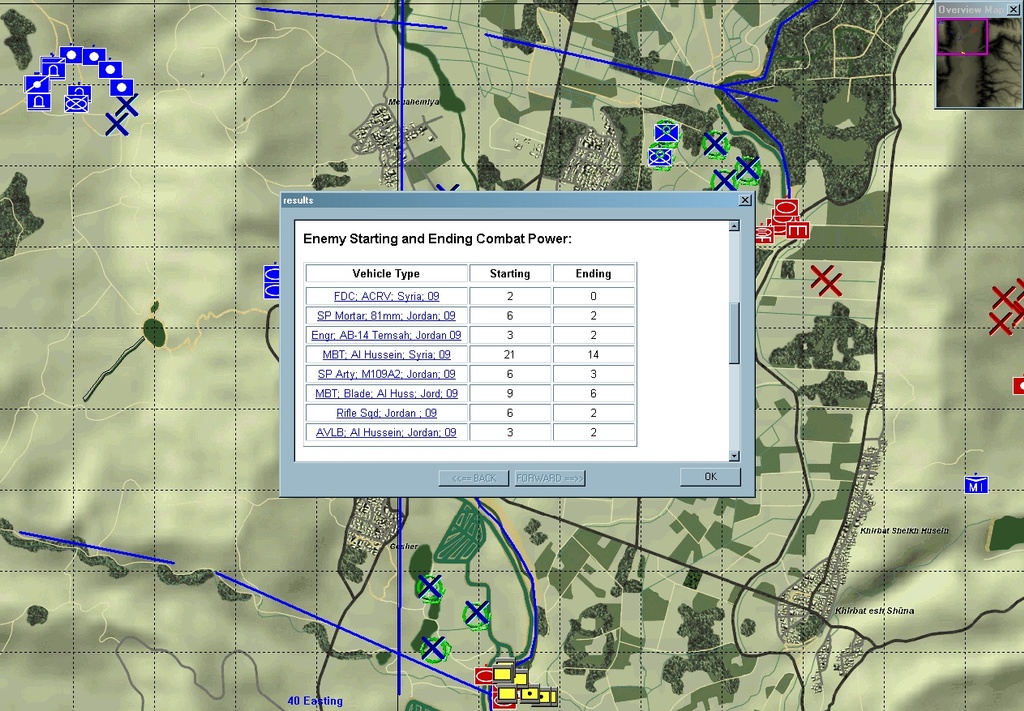
Task: Click the results dialog scrollbar thumb
Action: pyautogui.click(x=734, y=332)
